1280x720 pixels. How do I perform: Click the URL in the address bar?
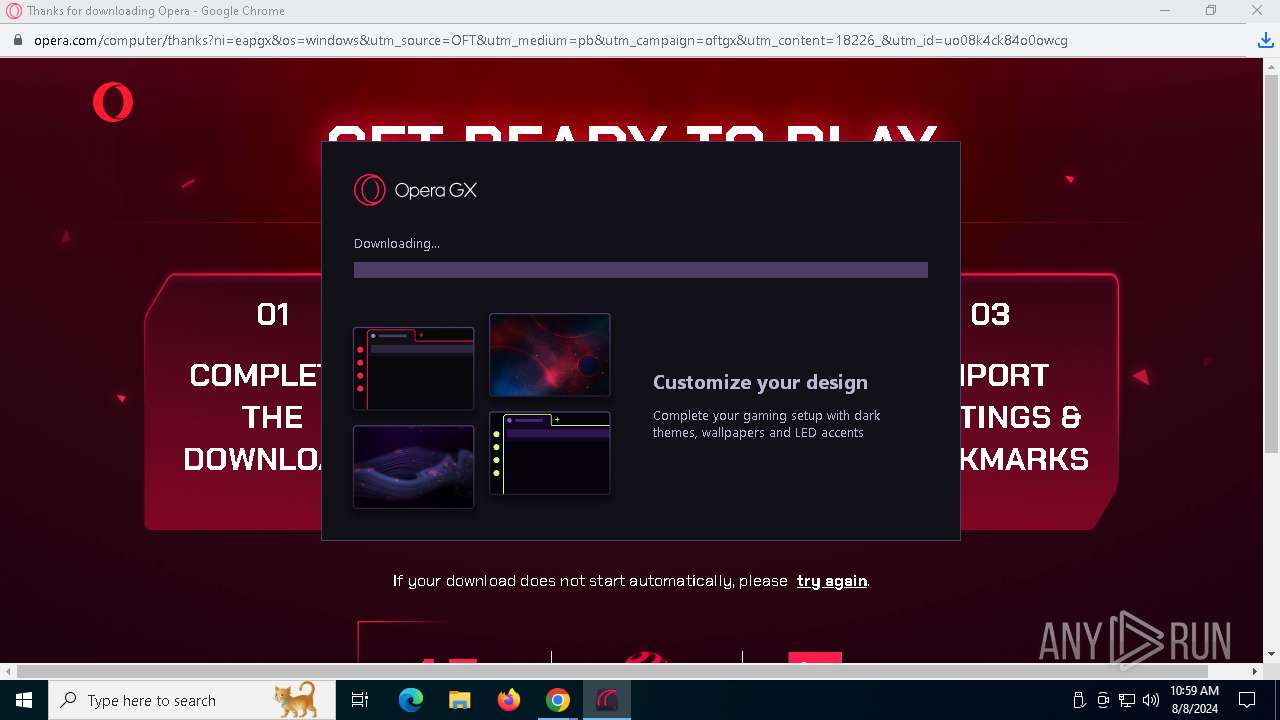tap(550, 41)
